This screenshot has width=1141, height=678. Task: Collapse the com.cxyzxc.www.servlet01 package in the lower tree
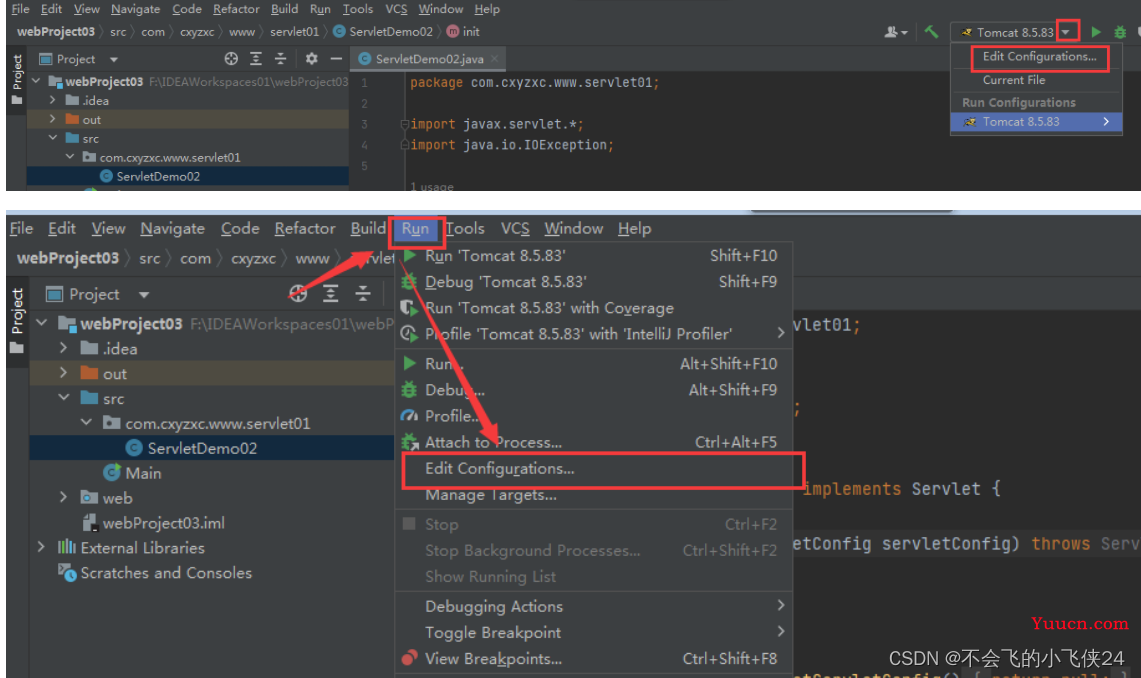(87, 423)
